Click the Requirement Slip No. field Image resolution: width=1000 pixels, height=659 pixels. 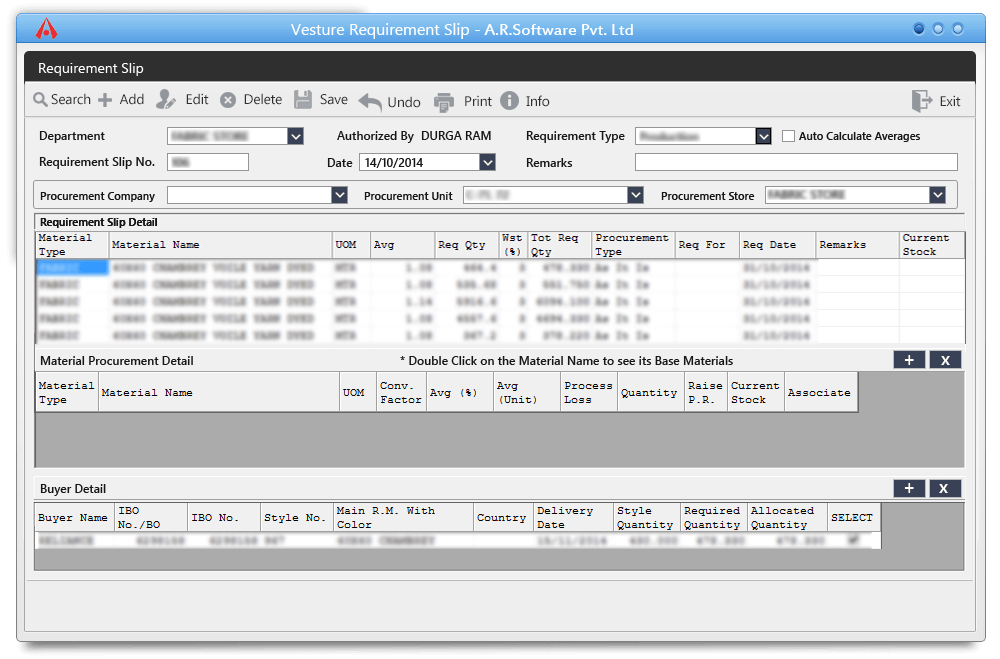(x=208, y=162)
